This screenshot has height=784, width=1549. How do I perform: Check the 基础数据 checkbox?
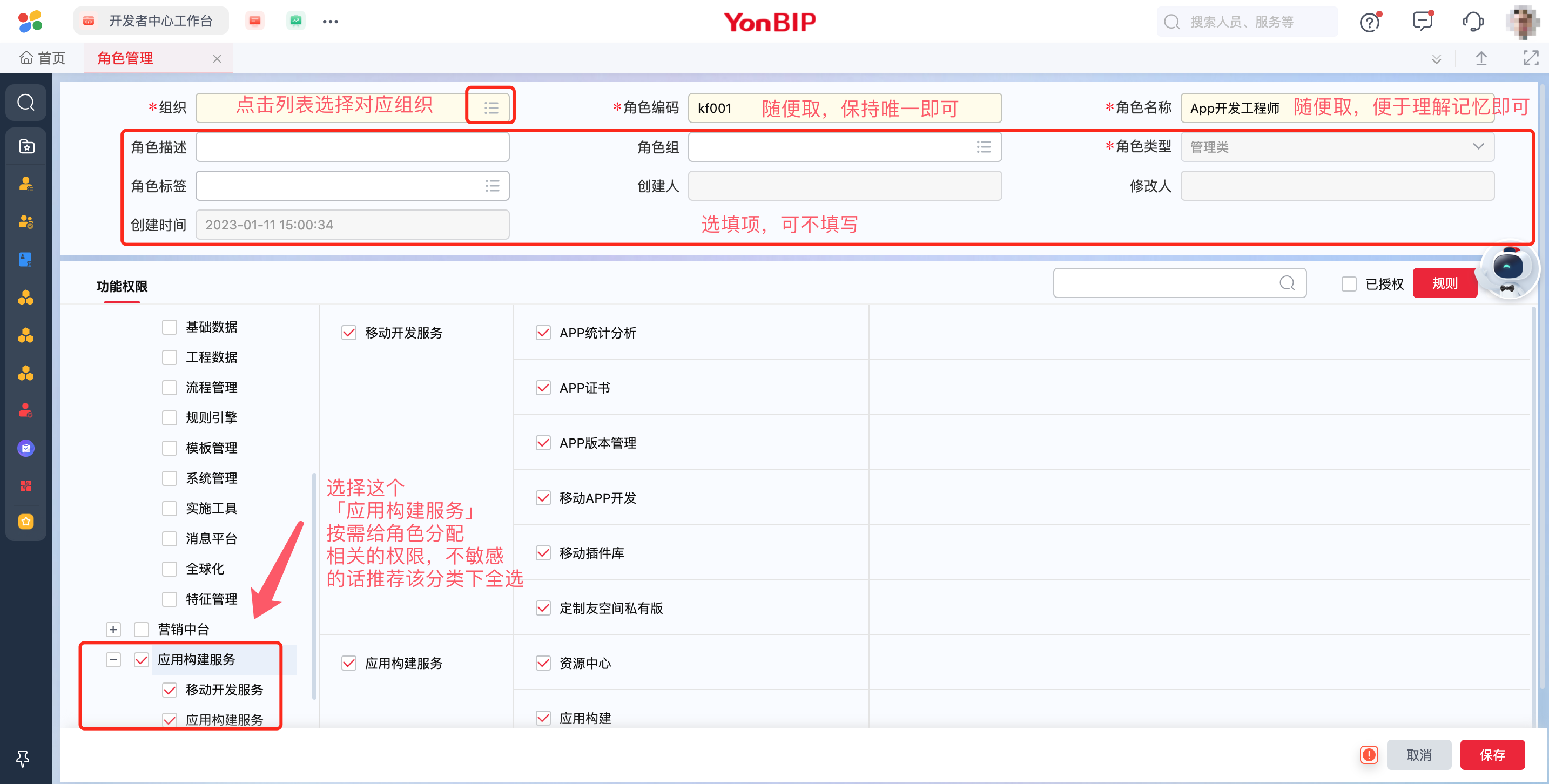pos(170,327)
